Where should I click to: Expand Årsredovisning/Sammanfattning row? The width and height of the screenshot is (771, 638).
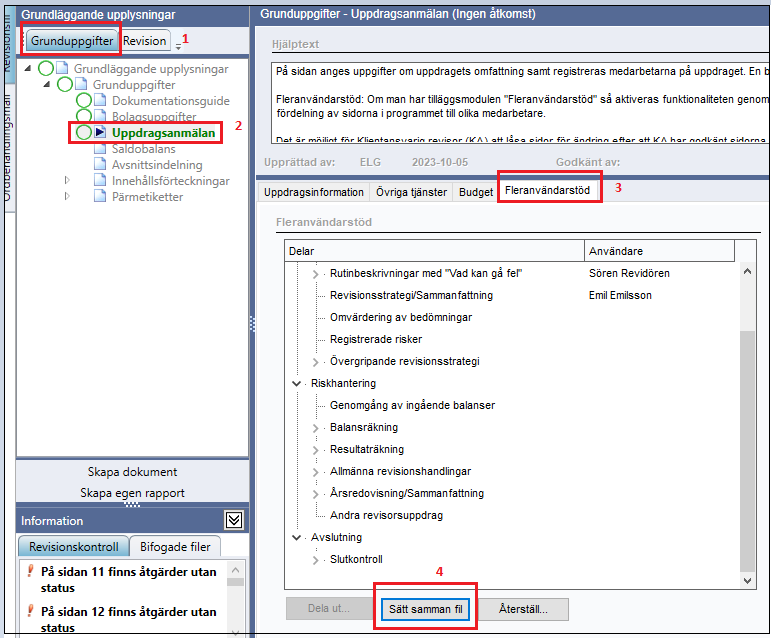316,494
